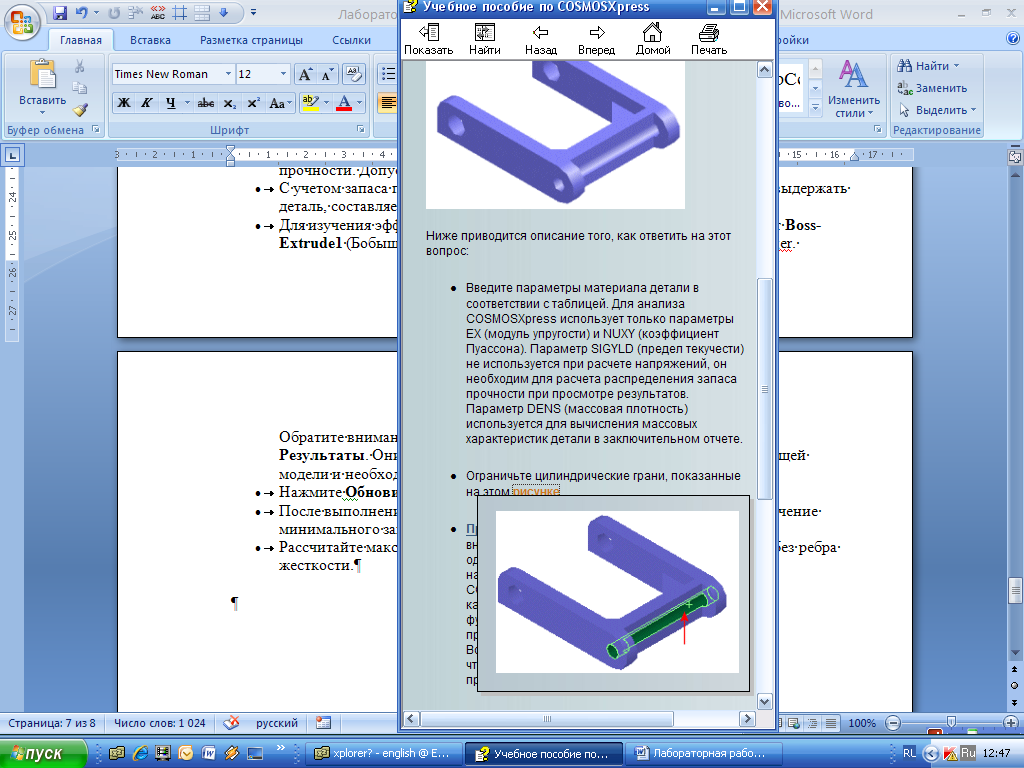Go forward with Вперед in help window
Viewport: 1024px width, 768px height.
coord(596,39)
